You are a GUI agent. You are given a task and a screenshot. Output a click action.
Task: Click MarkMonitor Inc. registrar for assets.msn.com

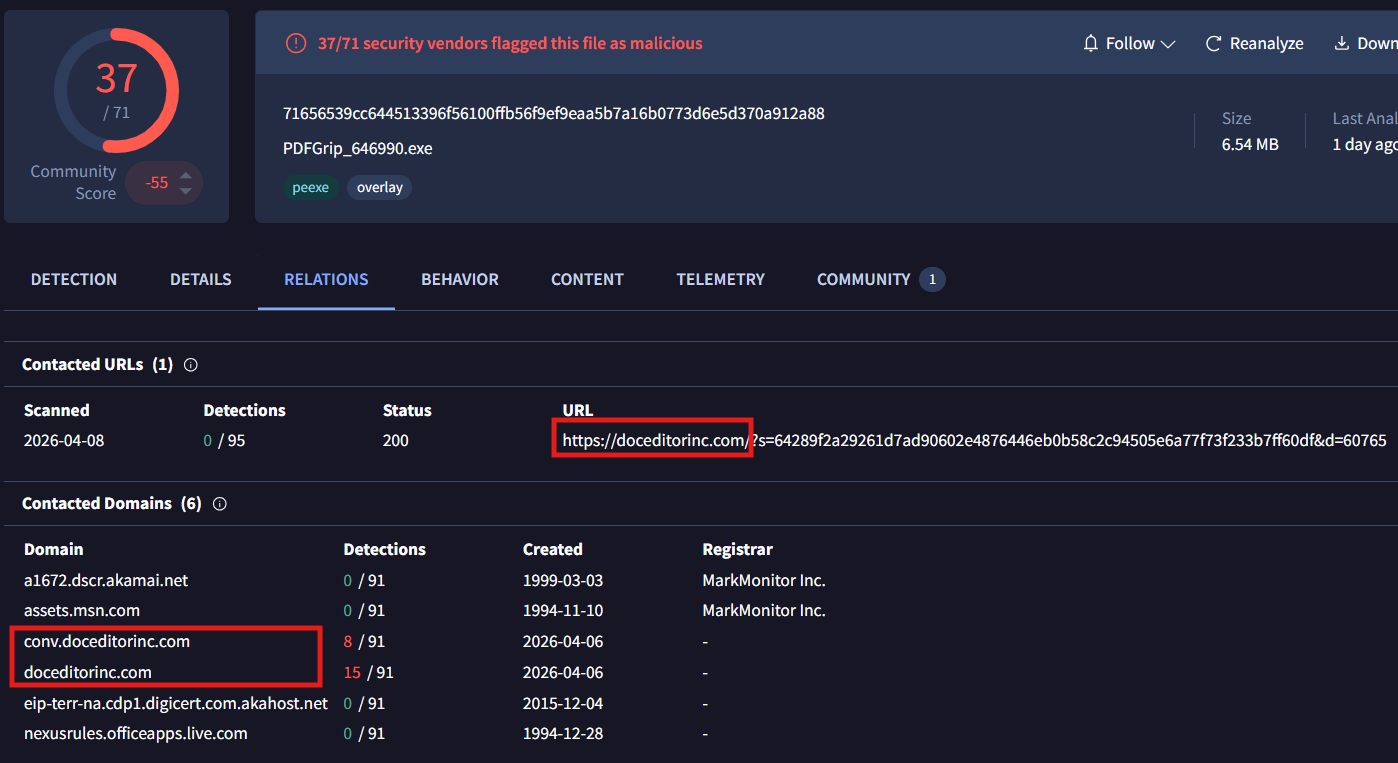pos(764,611)
